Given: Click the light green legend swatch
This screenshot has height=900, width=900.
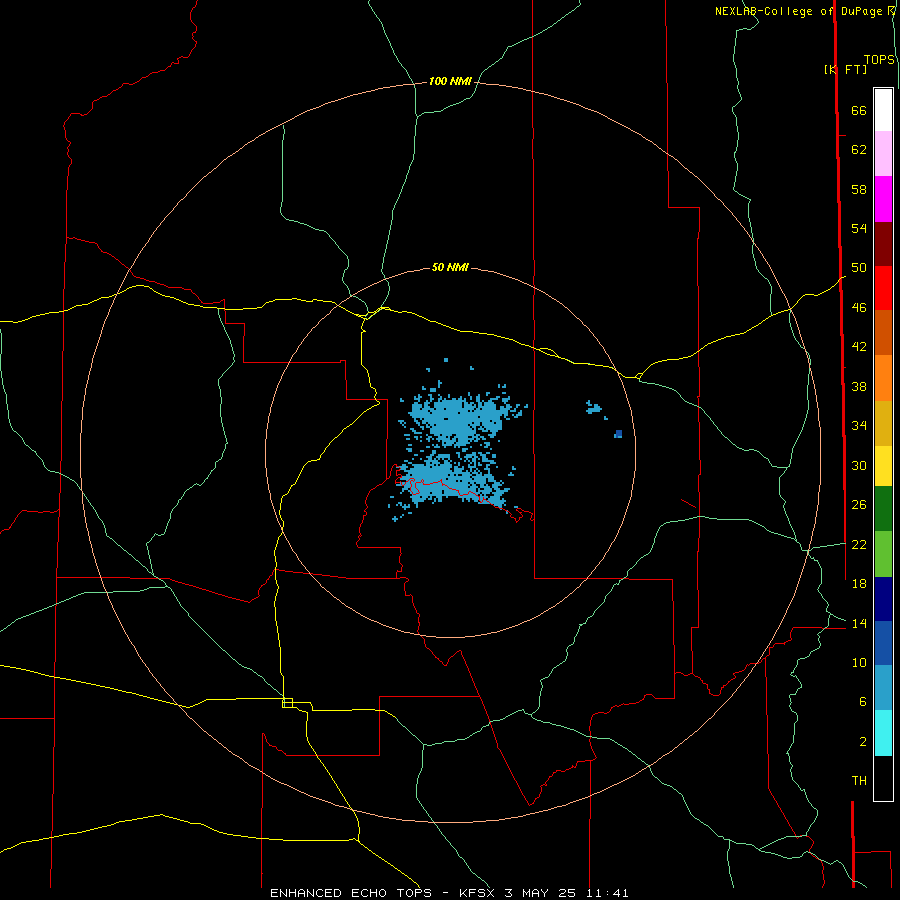Looking at the screenshot, I should (x=883, y=554).
